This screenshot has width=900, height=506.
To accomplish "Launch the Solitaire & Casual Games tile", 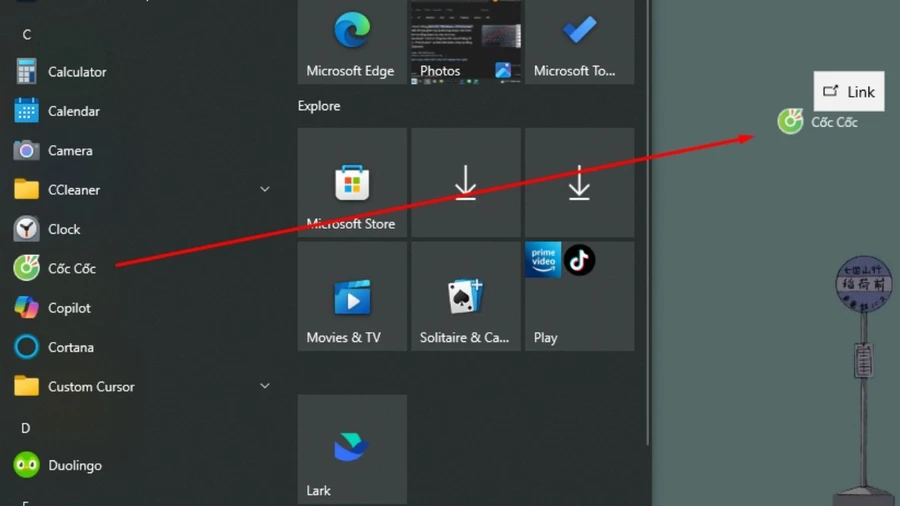I will coord(465,296).
